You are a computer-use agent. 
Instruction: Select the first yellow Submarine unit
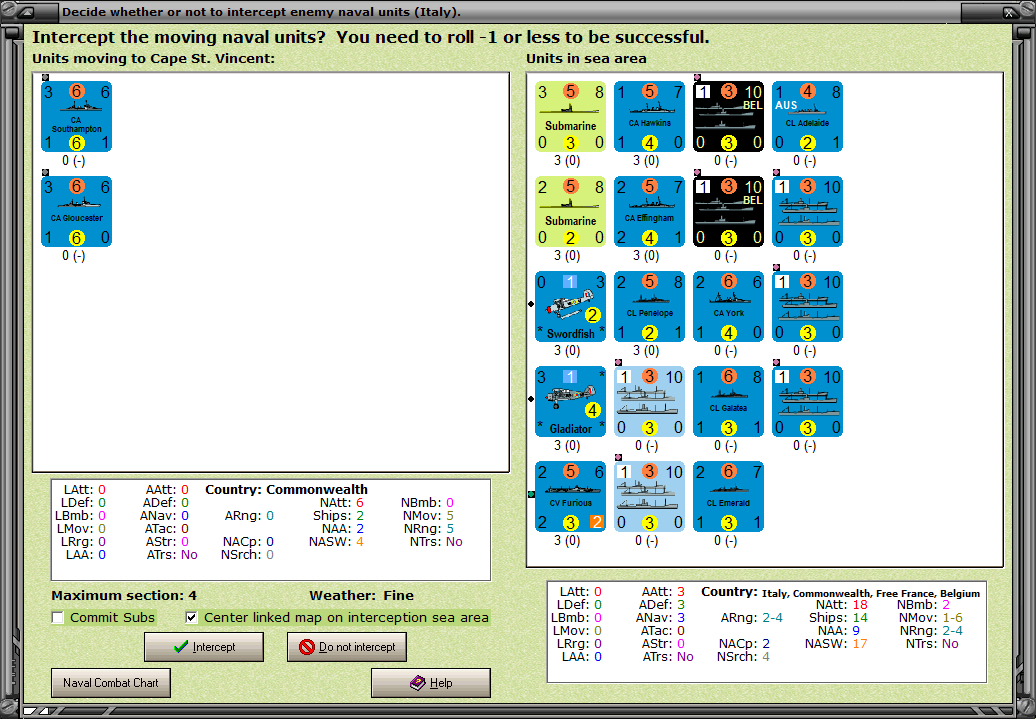pyautogui.click(x=570, y=116)
